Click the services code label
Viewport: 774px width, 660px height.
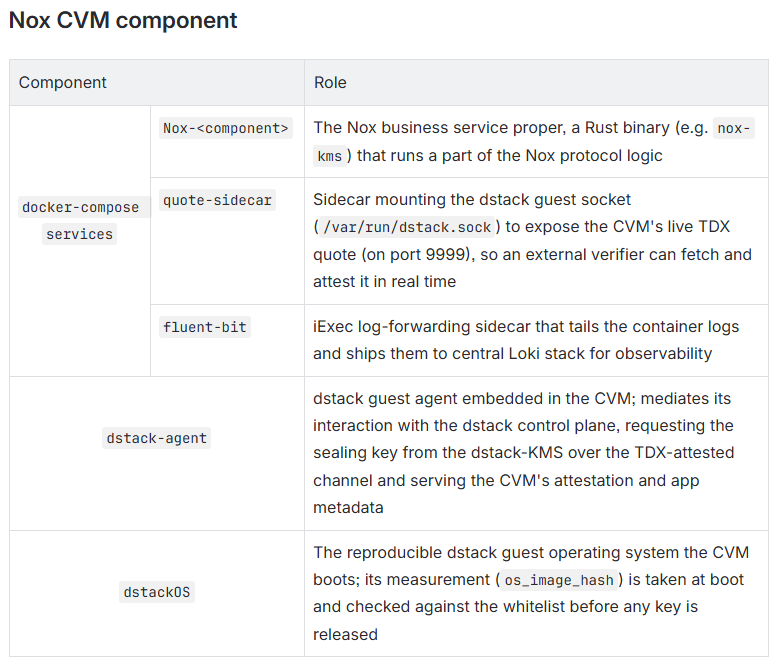pyautogui.click(x=79, y=234)
